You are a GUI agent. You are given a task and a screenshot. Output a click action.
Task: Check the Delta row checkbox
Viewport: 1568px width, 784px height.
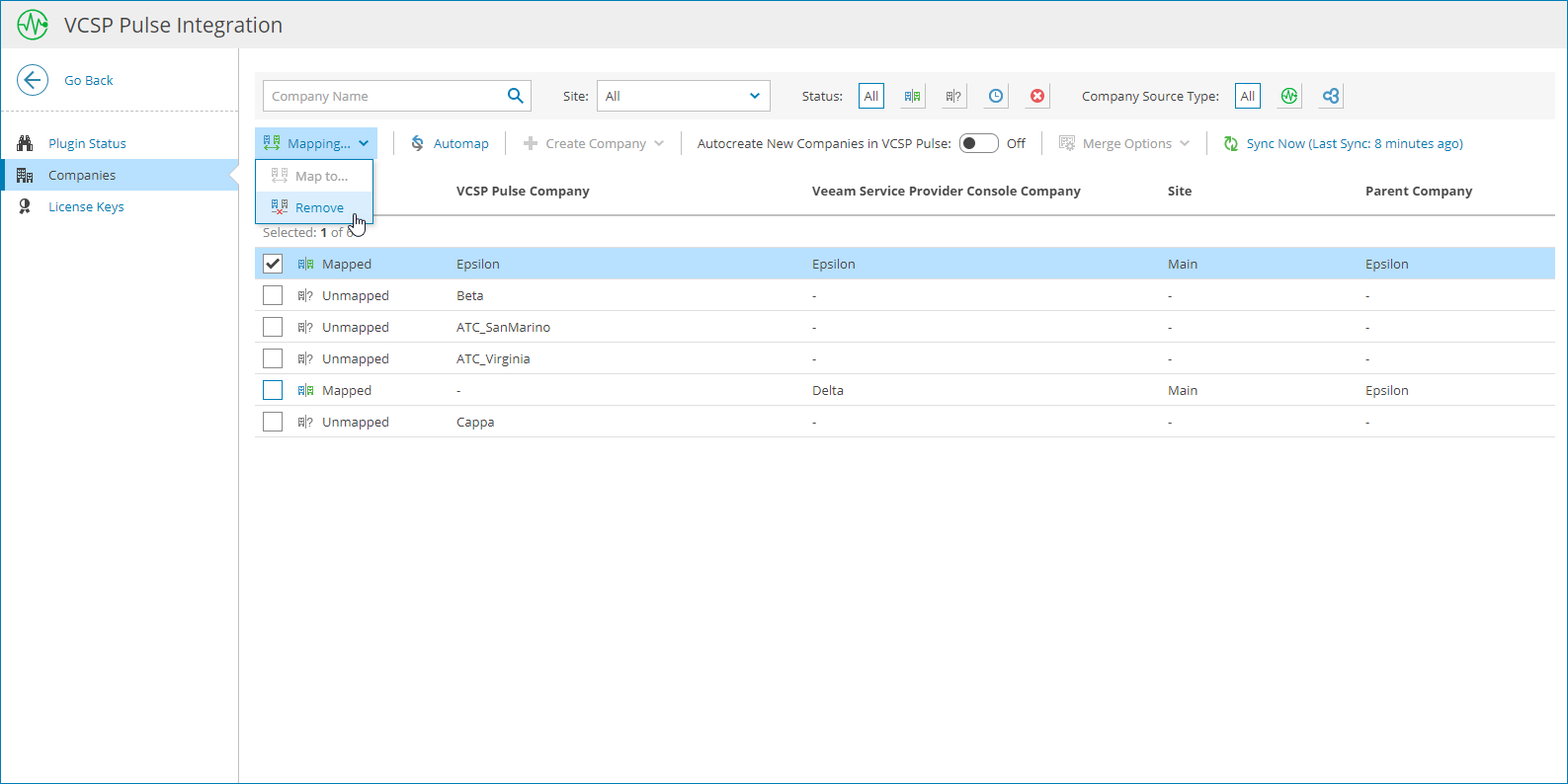273,390
